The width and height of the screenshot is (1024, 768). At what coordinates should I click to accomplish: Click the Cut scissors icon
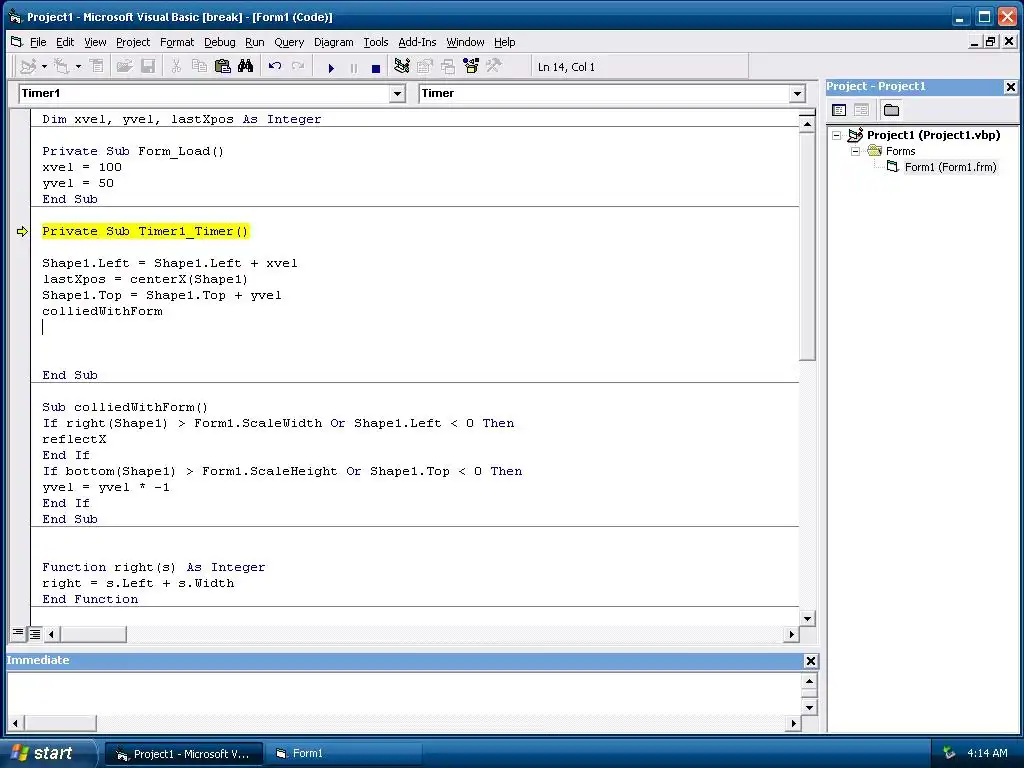[x=176, y=67]
